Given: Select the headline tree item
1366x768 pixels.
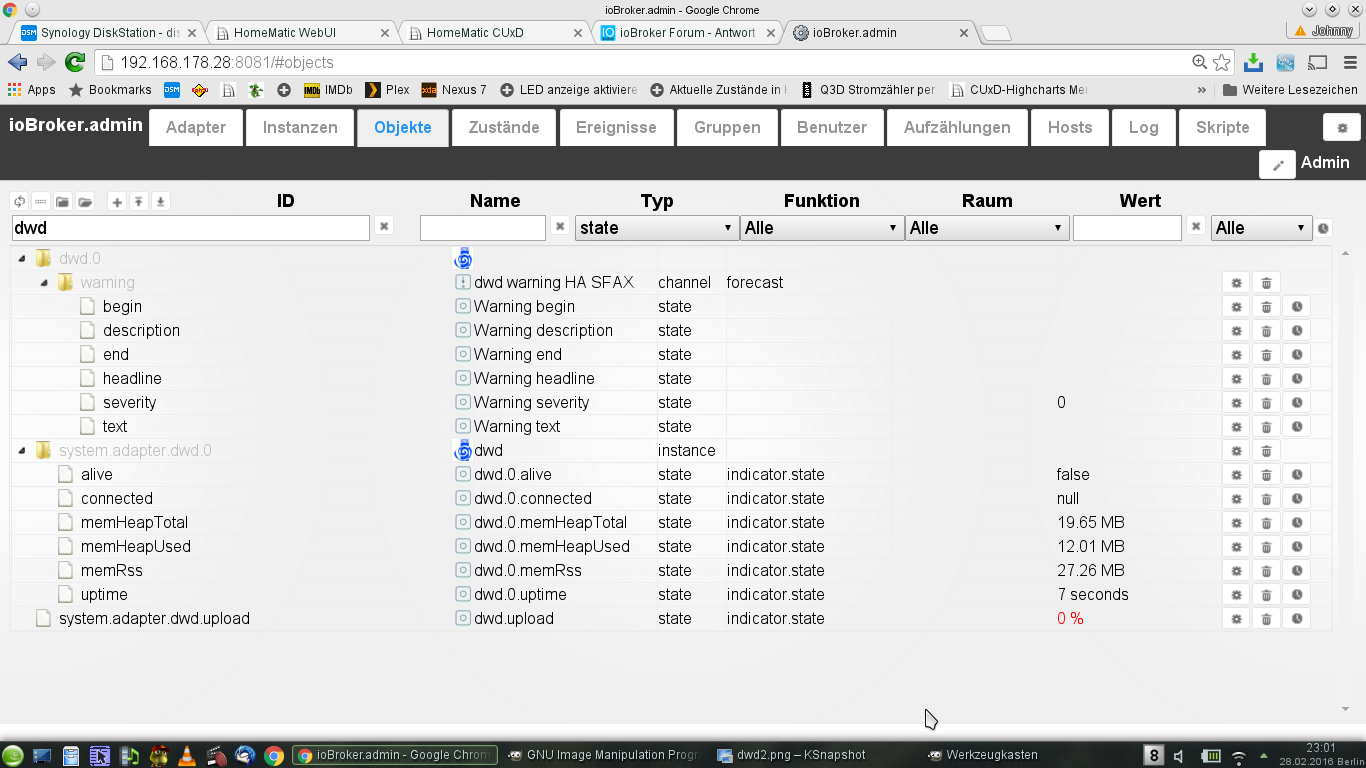Looking at the screenshot, I should [x=132, y=379].
